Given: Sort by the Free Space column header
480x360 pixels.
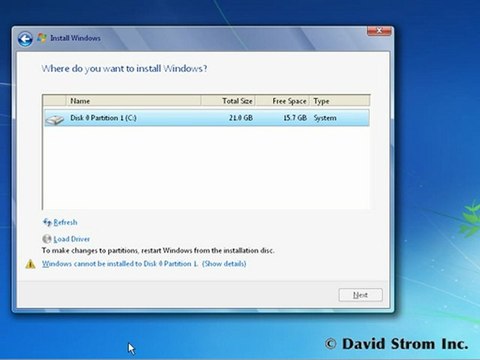Looking at the screenshot, I should tap(282, 101).
